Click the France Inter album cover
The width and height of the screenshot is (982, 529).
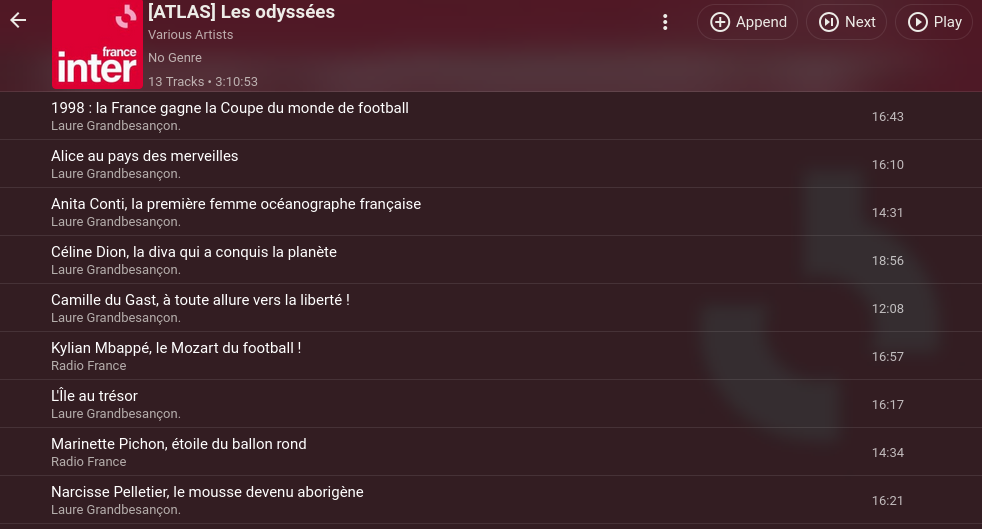point(97,44)
